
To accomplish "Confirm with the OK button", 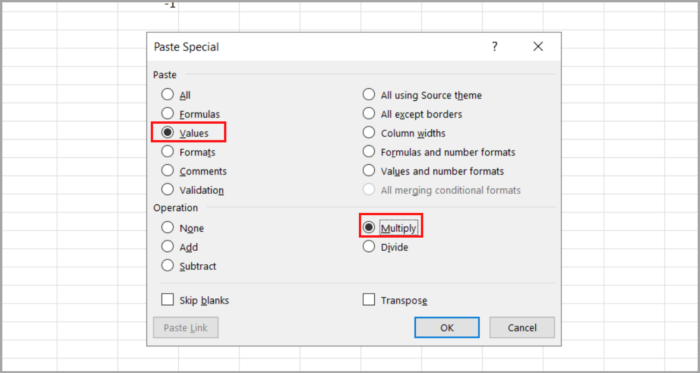I will [x=447, y=327].
